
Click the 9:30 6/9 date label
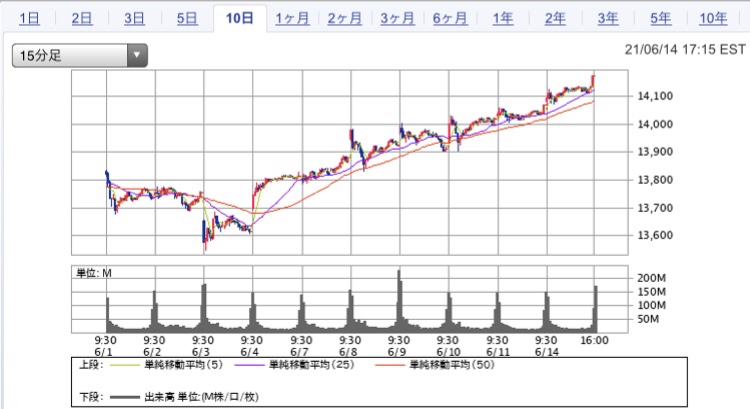click(x=398, y=346)
